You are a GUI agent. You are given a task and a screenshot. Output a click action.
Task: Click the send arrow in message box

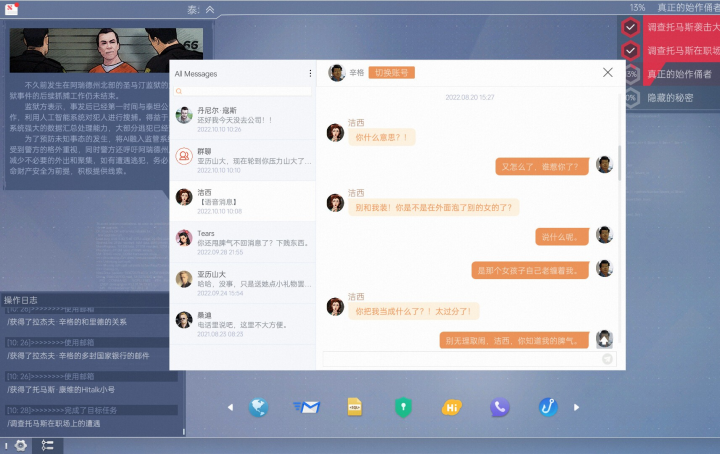click(x=607, y=359)
